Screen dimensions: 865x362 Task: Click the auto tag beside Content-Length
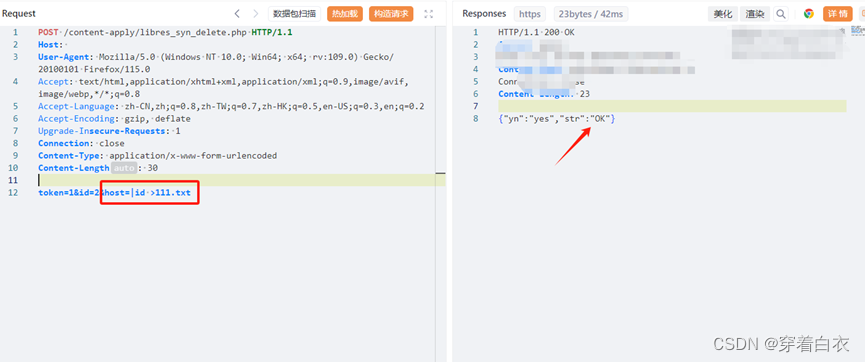point(124,168)
